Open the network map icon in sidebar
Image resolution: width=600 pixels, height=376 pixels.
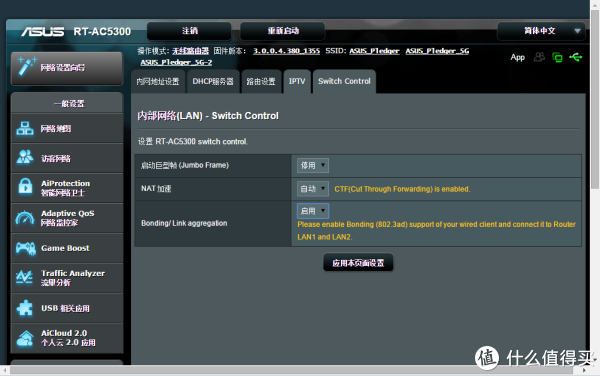[25, 129]
